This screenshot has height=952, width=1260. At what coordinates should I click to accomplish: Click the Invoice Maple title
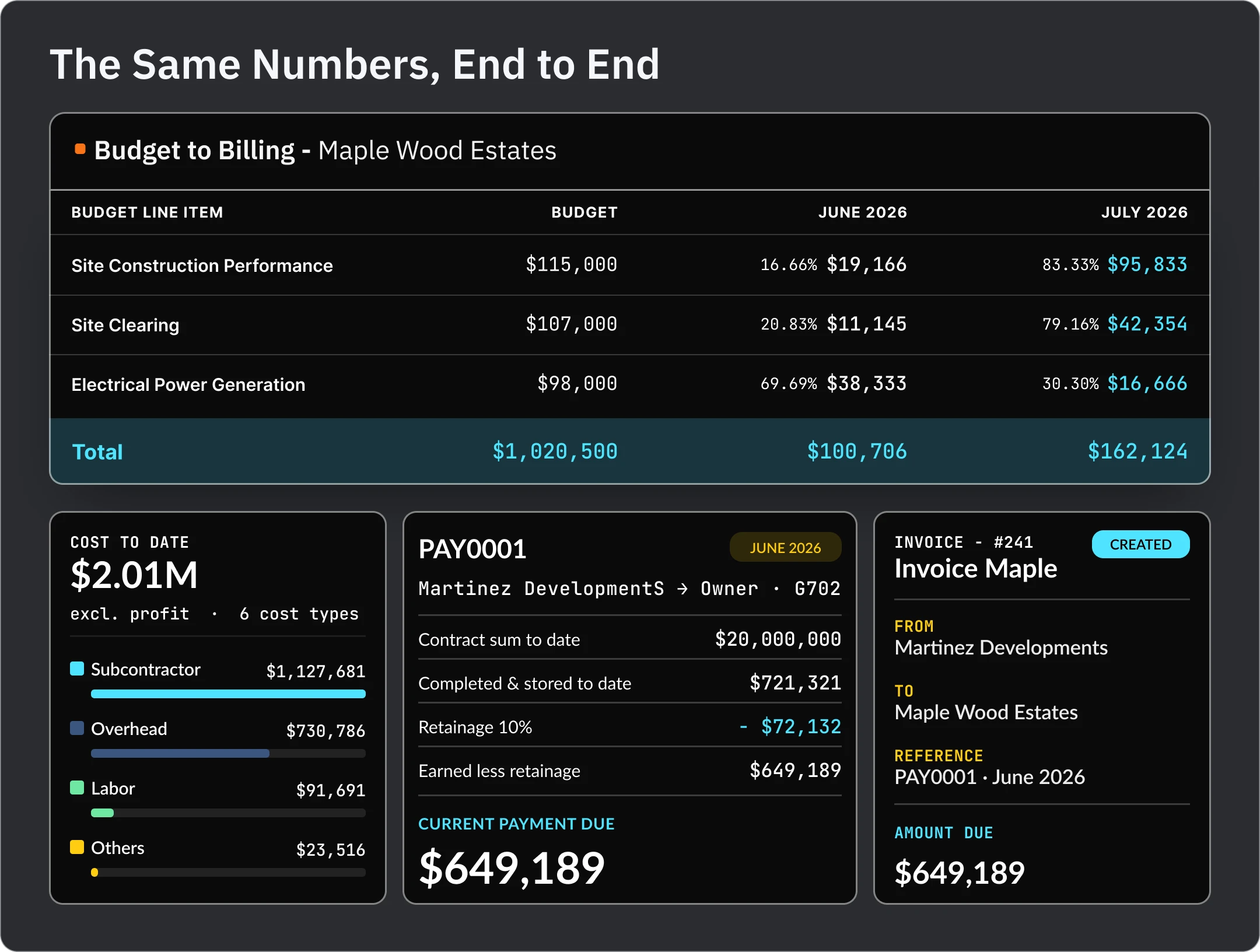pos(976,569)
